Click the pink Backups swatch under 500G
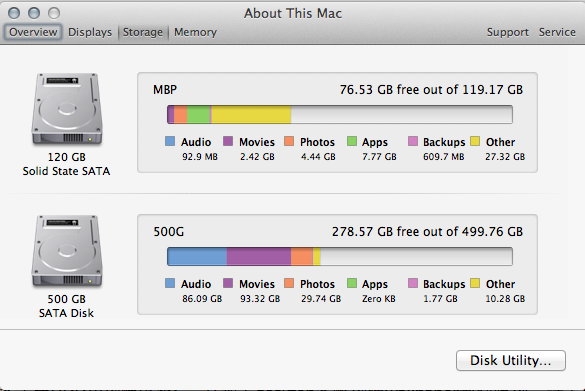 [x=413, y=283]
